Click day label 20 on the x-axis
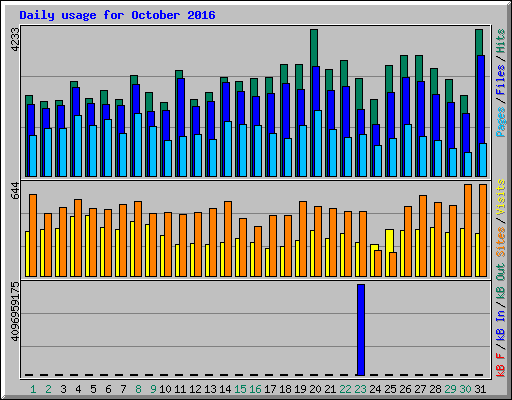Viewport: 512px width, 400px height. (315, 389)
